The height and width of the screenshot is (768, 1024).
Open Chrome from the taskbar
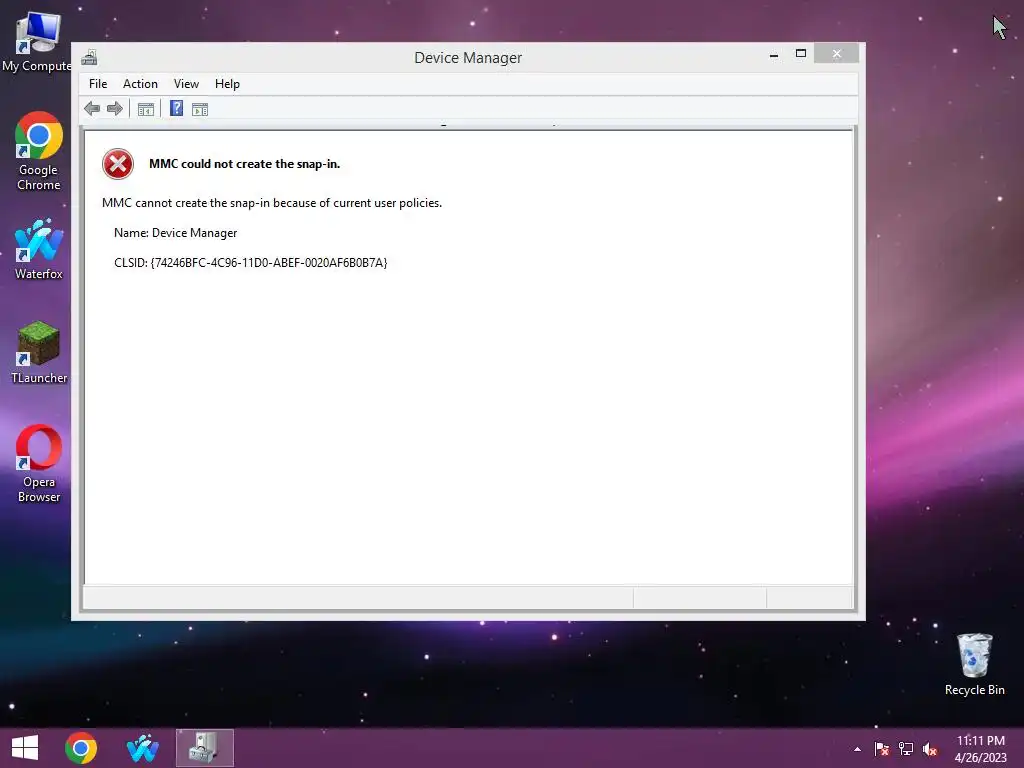click(x=81, y=748)
